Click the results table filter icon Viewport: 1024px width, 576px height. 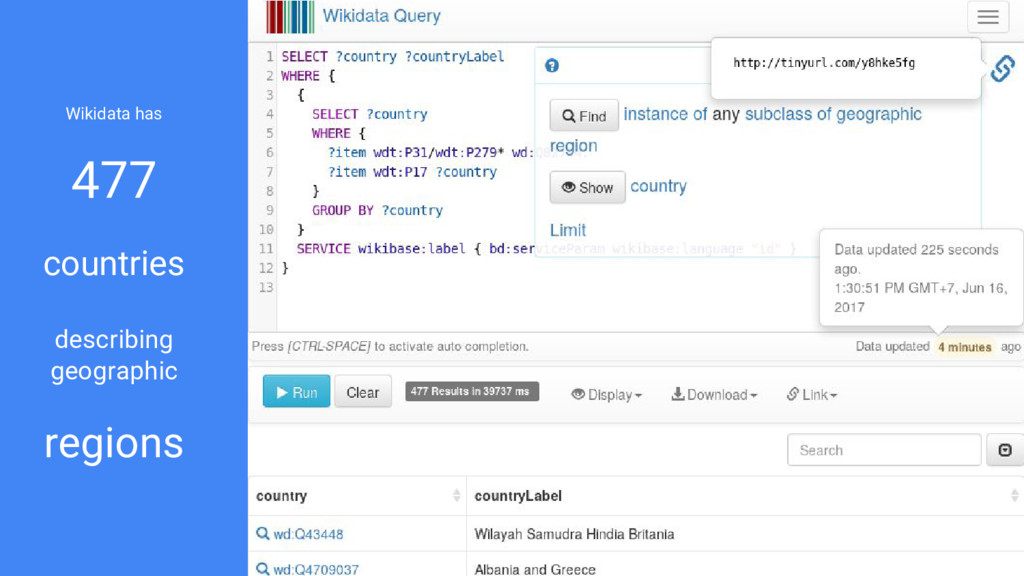(x=1004, y=450)
